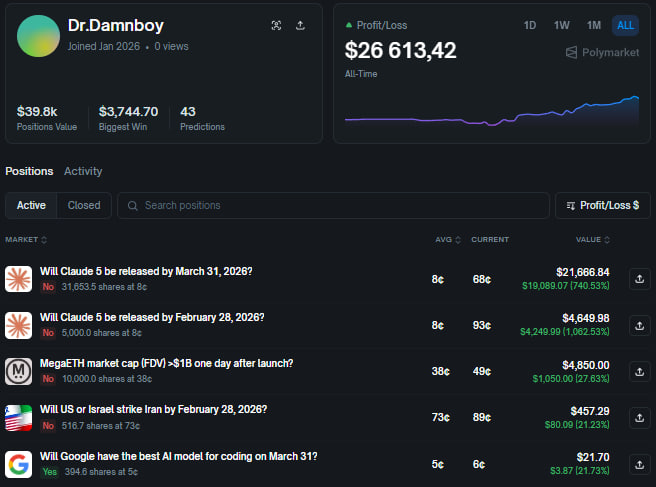This screenshot has width=656, height=487.
Task: Click the $26 613,42 profit amount
Action: (x=400, y=51)
